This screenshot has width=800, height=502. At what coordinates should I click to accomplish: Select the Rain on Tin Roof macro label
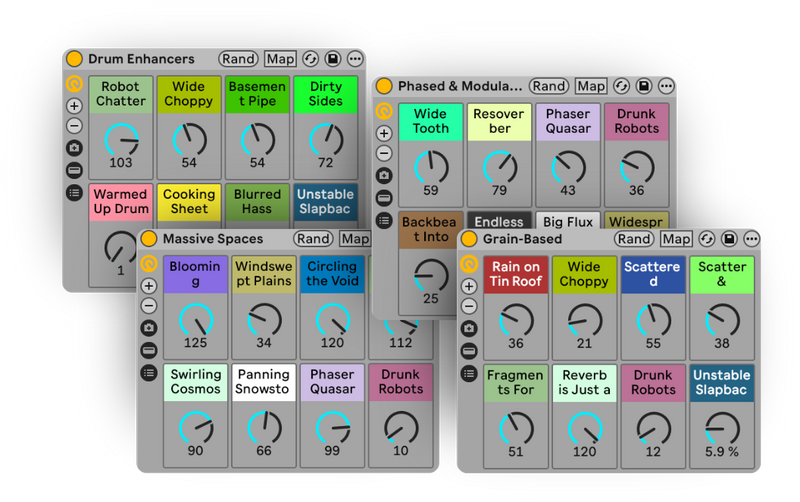(x=515, y=274)
